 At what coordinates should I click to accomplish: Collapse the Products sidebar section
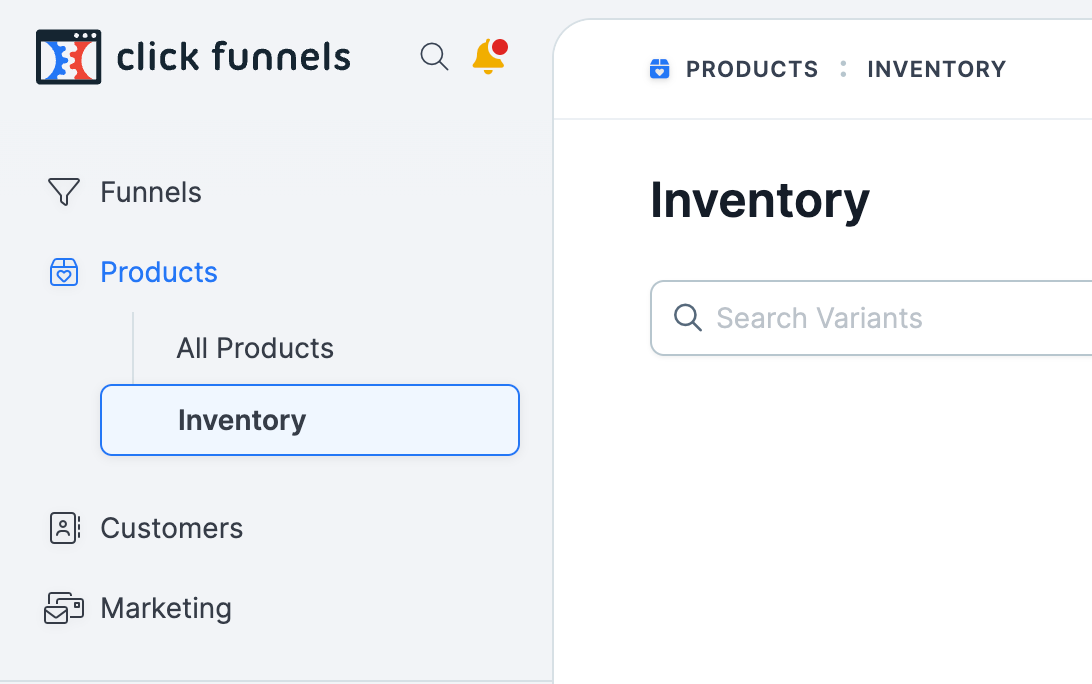(159, 272)
